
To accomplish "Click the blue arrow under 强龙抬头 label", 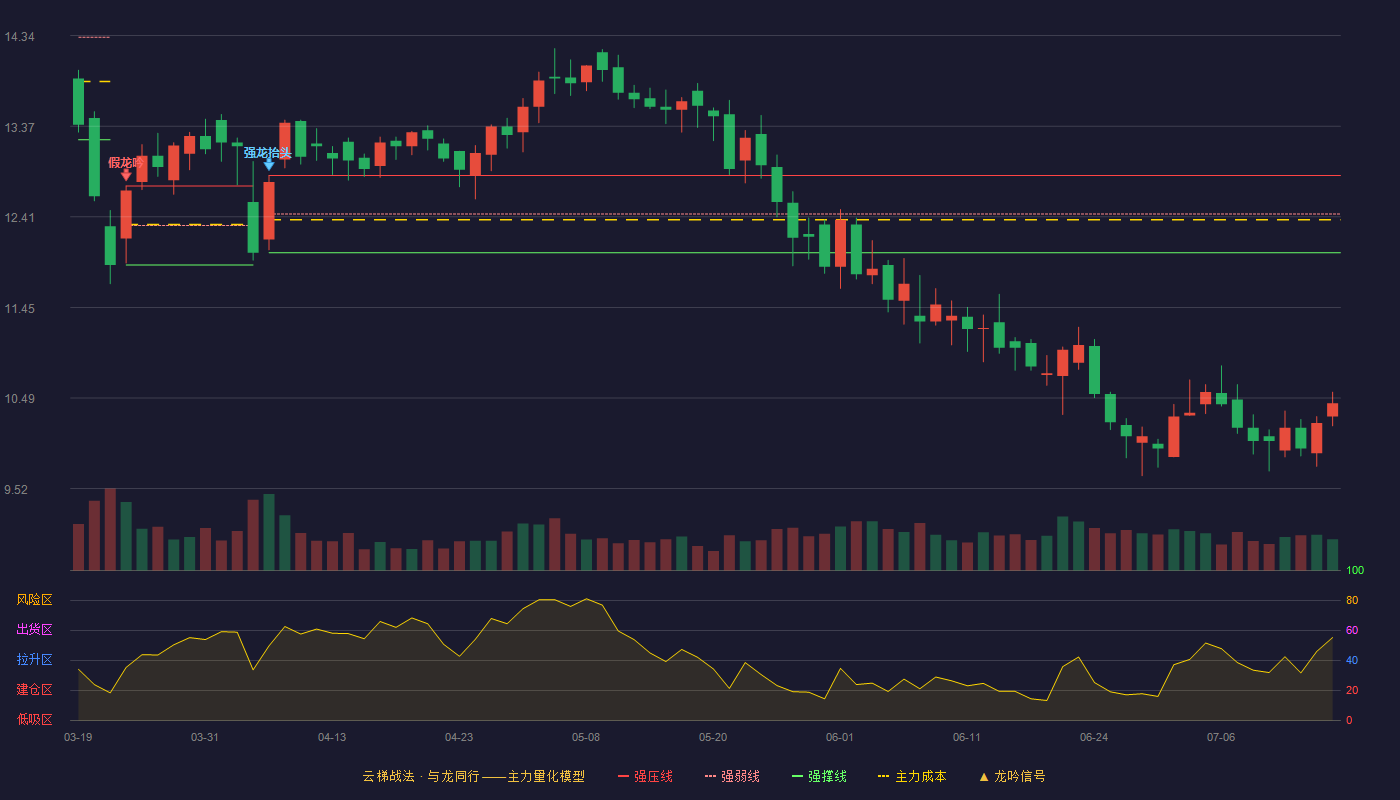I will click(269, 165).
